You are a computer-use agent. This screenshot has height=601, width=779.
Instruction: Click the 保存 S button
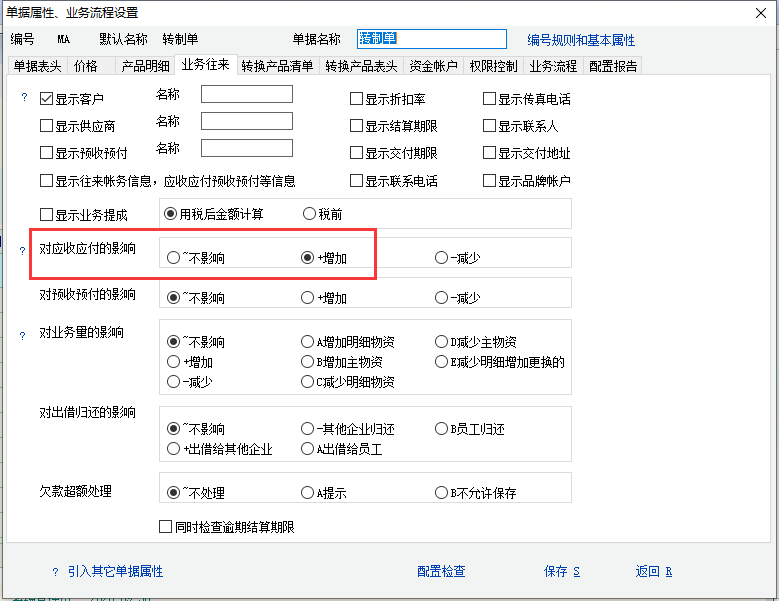click(x=562, y=572)
